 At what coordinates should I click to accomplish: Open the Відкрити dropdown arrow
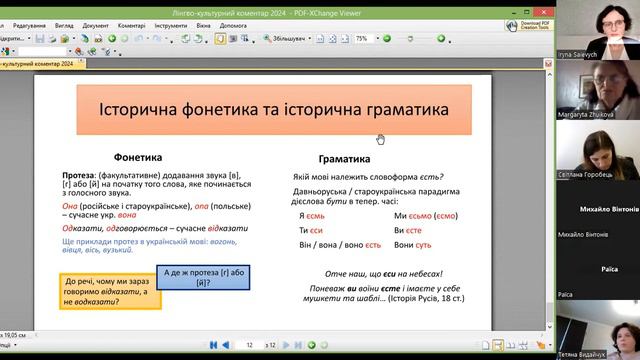[x=29, y=39]
